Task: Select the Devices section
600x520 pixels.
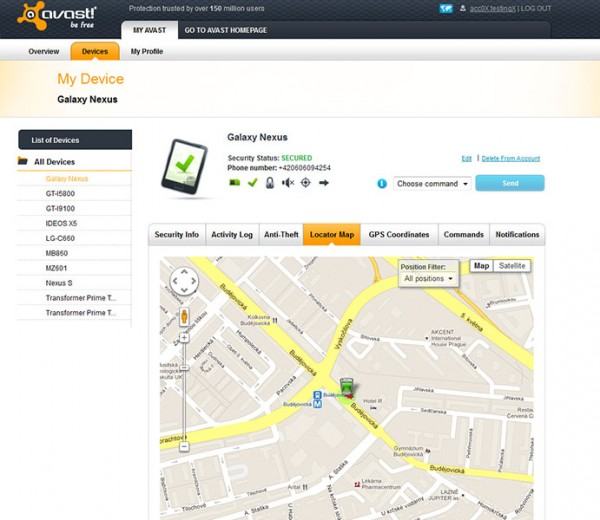Action: click(95, 51)
